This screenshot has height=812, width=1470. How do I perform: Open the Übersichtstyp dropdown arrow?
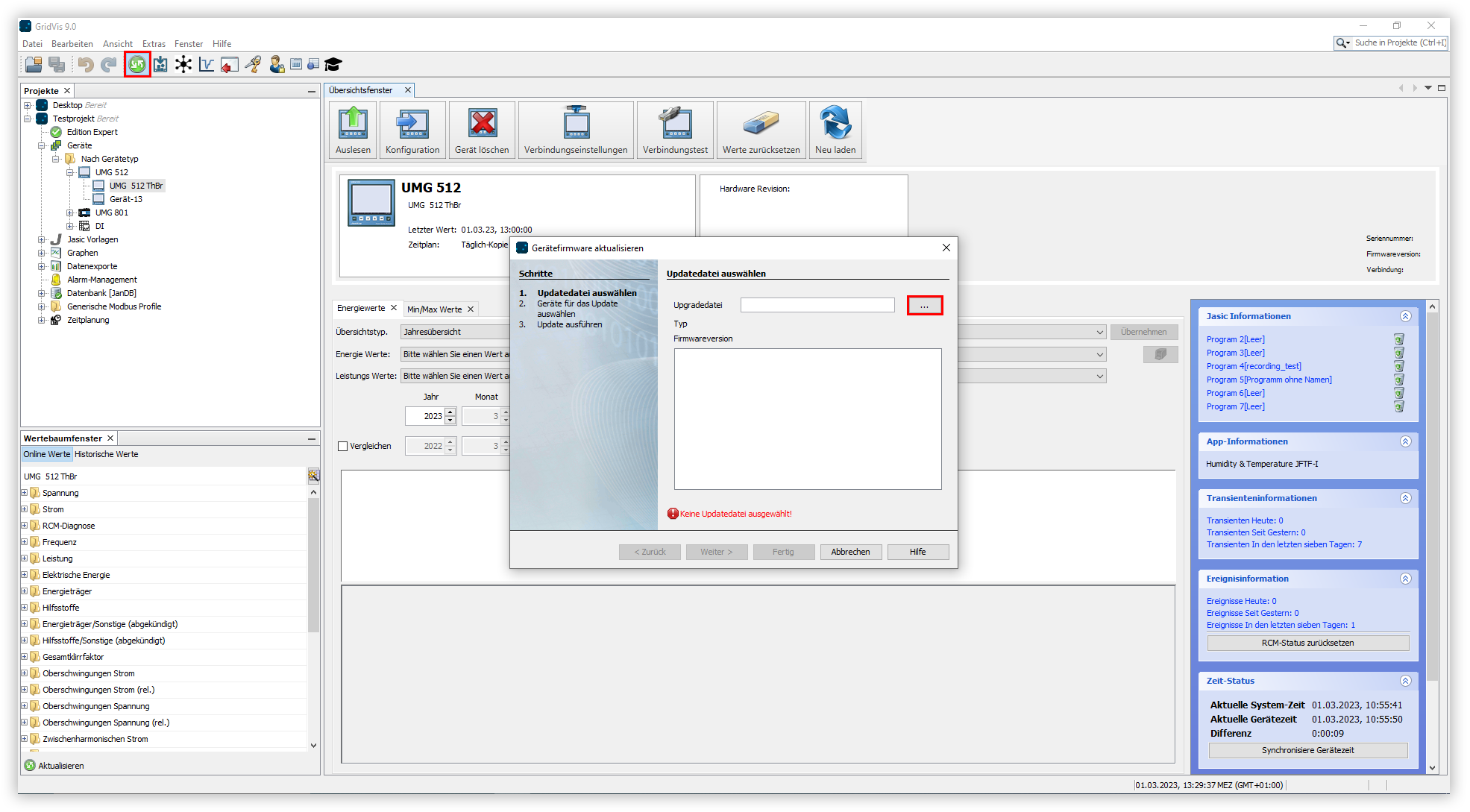click(x=1100, y=333)
